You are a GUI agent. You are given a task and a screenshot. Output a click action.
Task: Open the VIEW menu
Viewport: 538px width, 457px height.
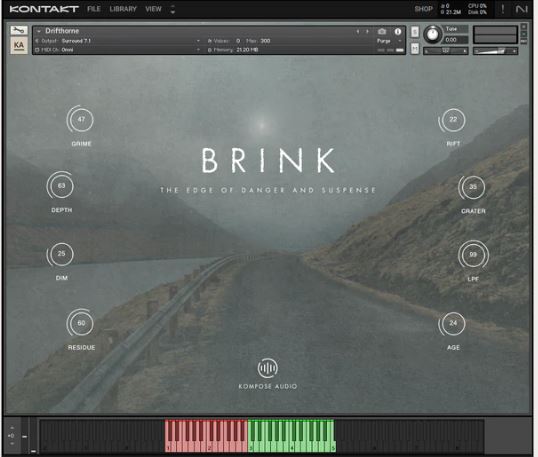153,9
